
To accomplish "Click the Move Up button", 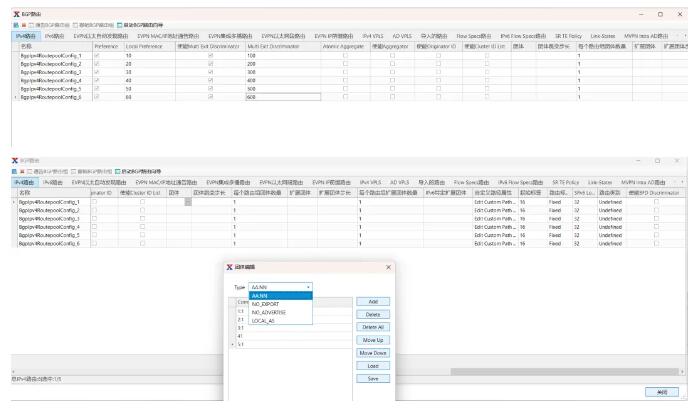I will (372, 340).
